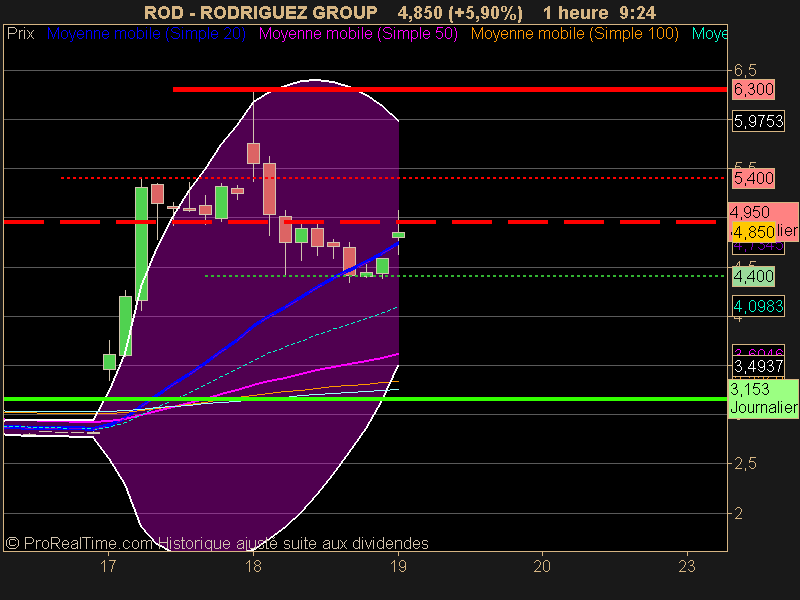Click date 19 on the time axis
Image resolution: width=800 pixels, height=600 pixels.
(398, 566)
